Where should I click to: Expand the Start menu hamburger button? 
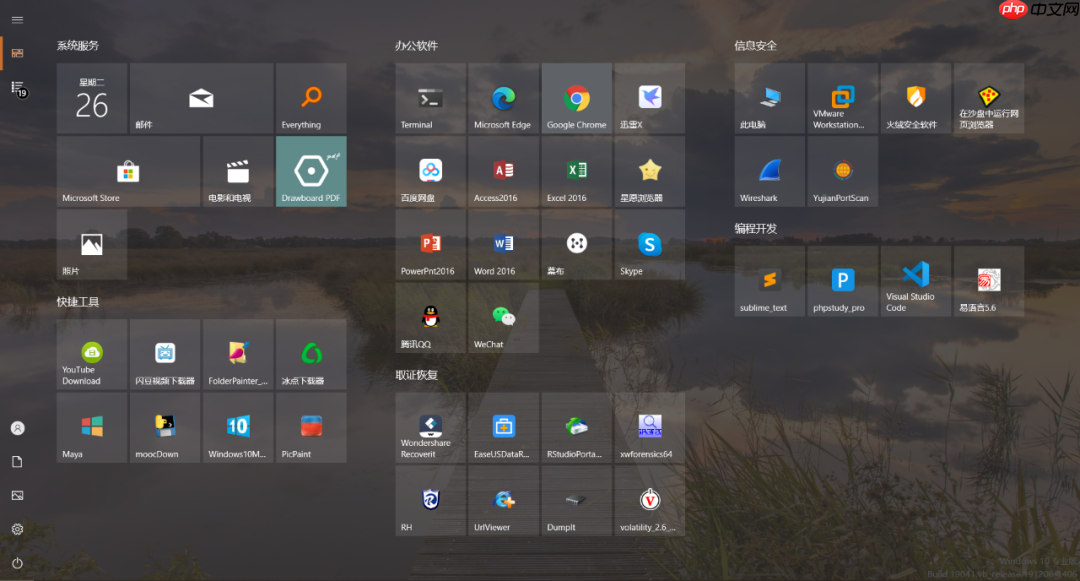pyautogui.click(x=17, y=20)
